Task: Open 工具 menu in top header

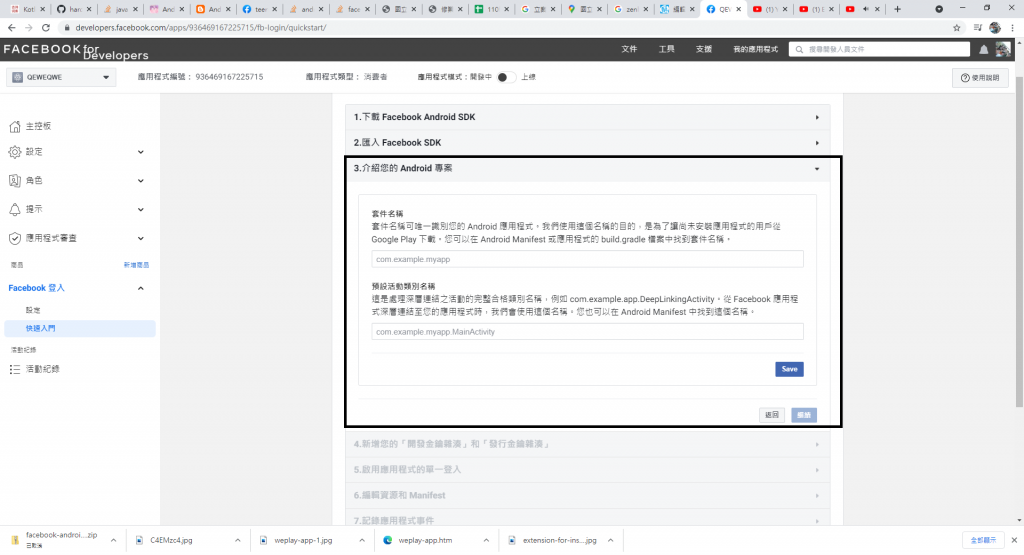Action: (666, 50)
